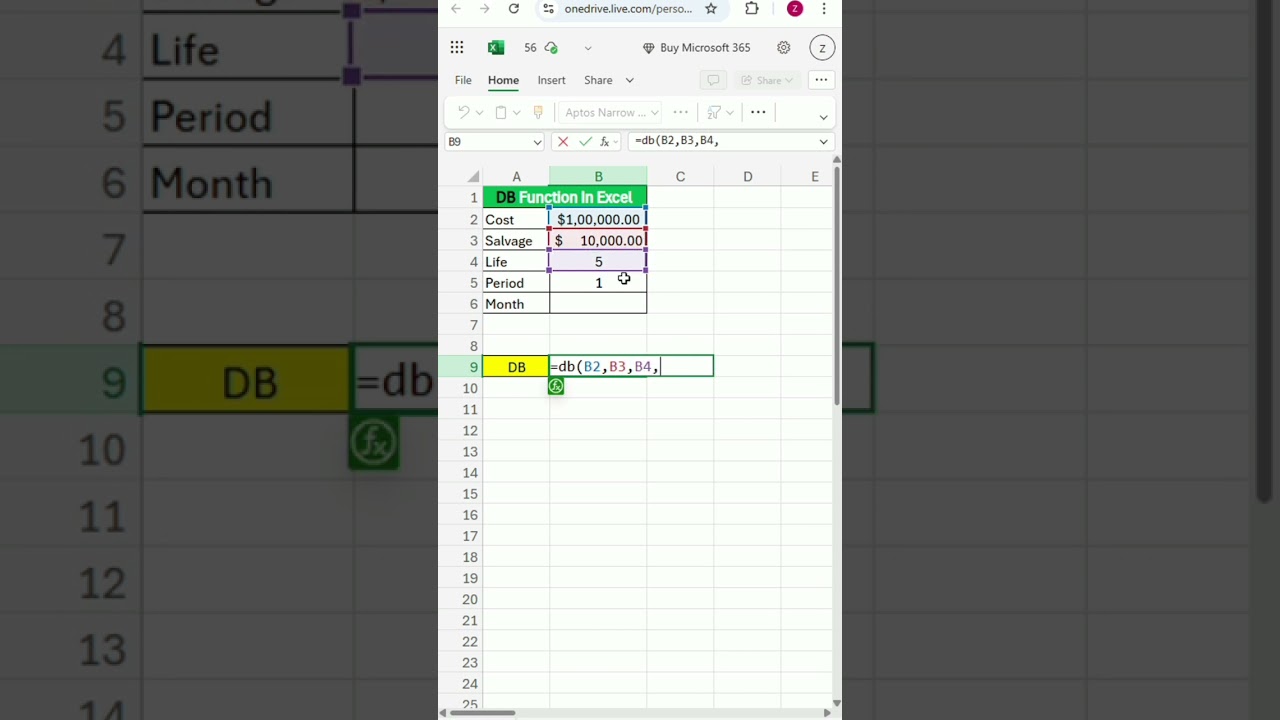Open Excel settings gear
Image resolution: width=1280 pixels, height=720 pixels.
click(x=784, y=47)
